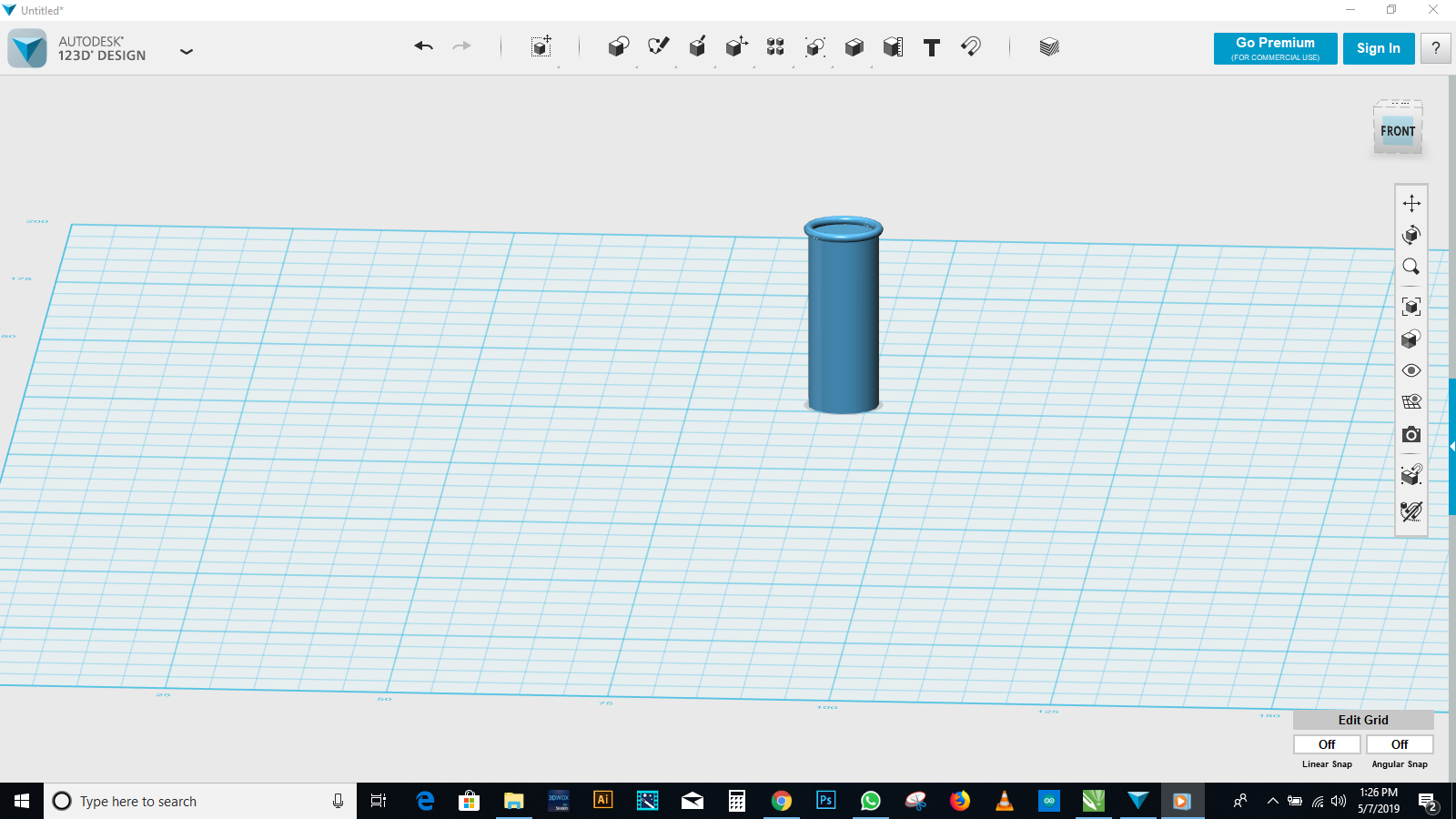Open Photoshop from taskbar
Viewport: 1456px width, 819px height.
point(825,801)
